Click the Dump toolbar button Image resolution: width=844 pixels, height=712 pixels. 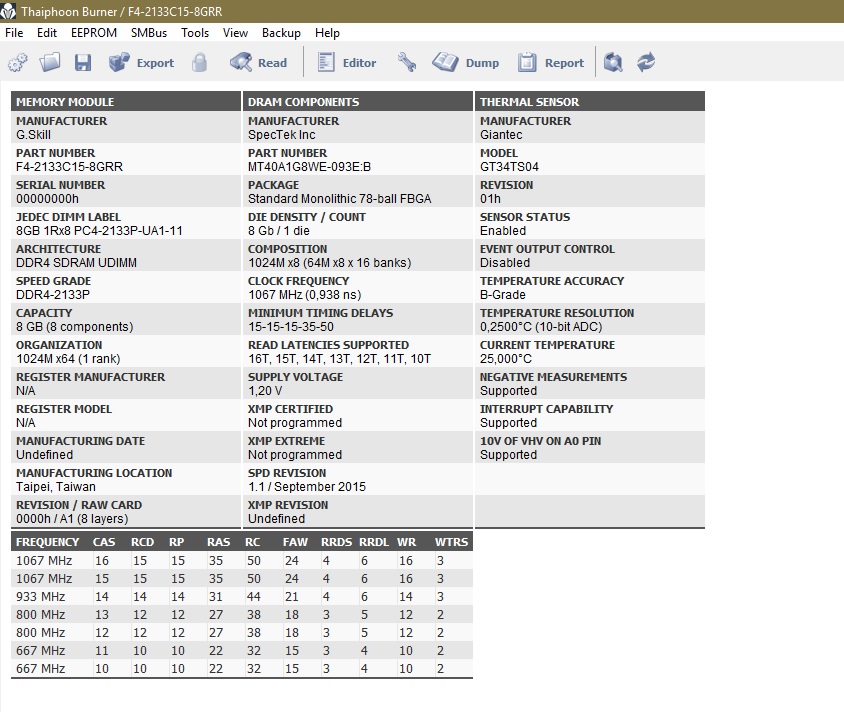(466, 62)
